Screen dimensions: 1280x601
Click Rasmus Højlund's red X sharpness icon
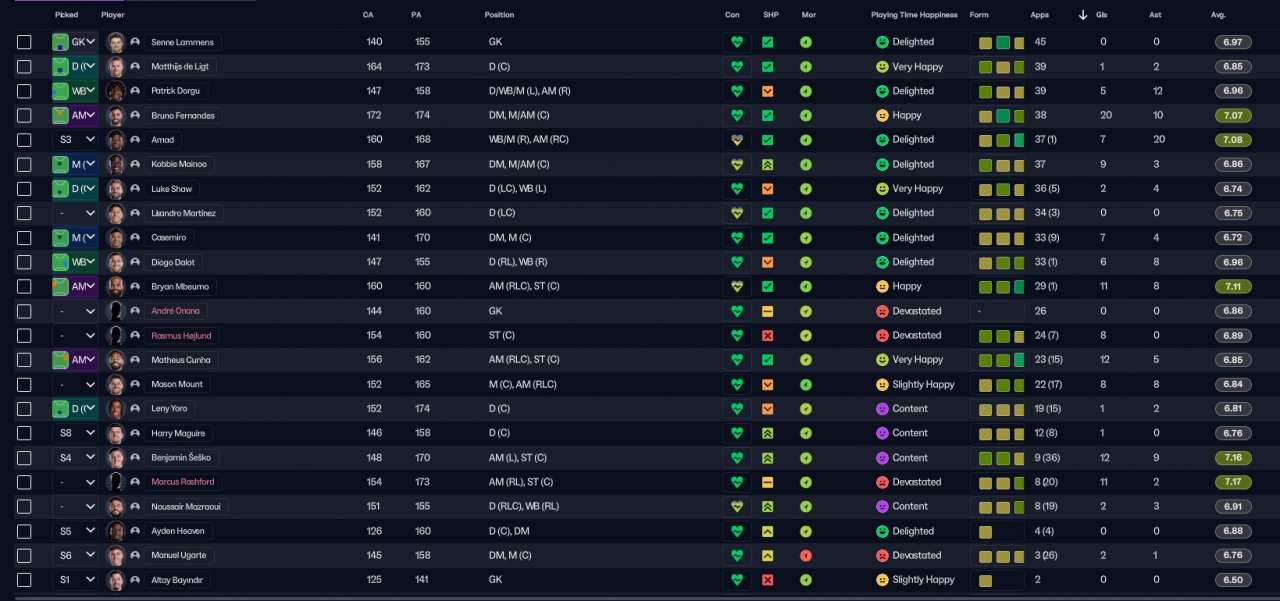[x=767, y=335]
